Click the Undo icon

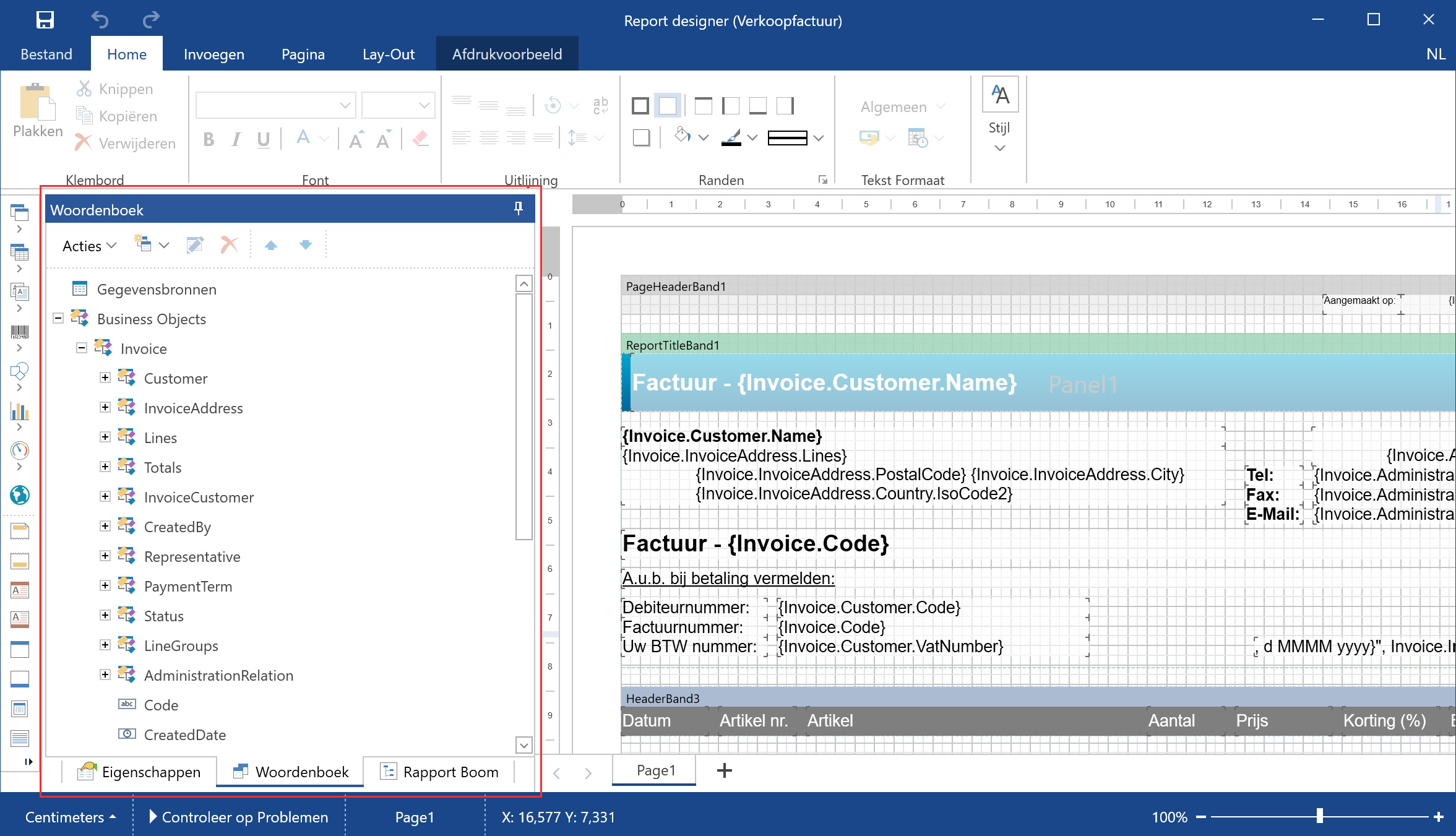tap(99, 20)
